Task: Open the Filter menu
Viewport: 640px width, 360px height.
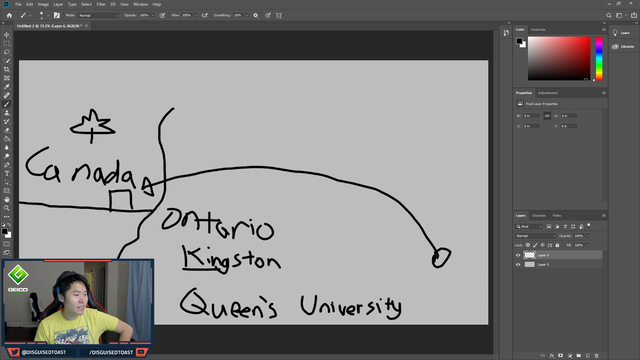Action: [x=101, y=4]
